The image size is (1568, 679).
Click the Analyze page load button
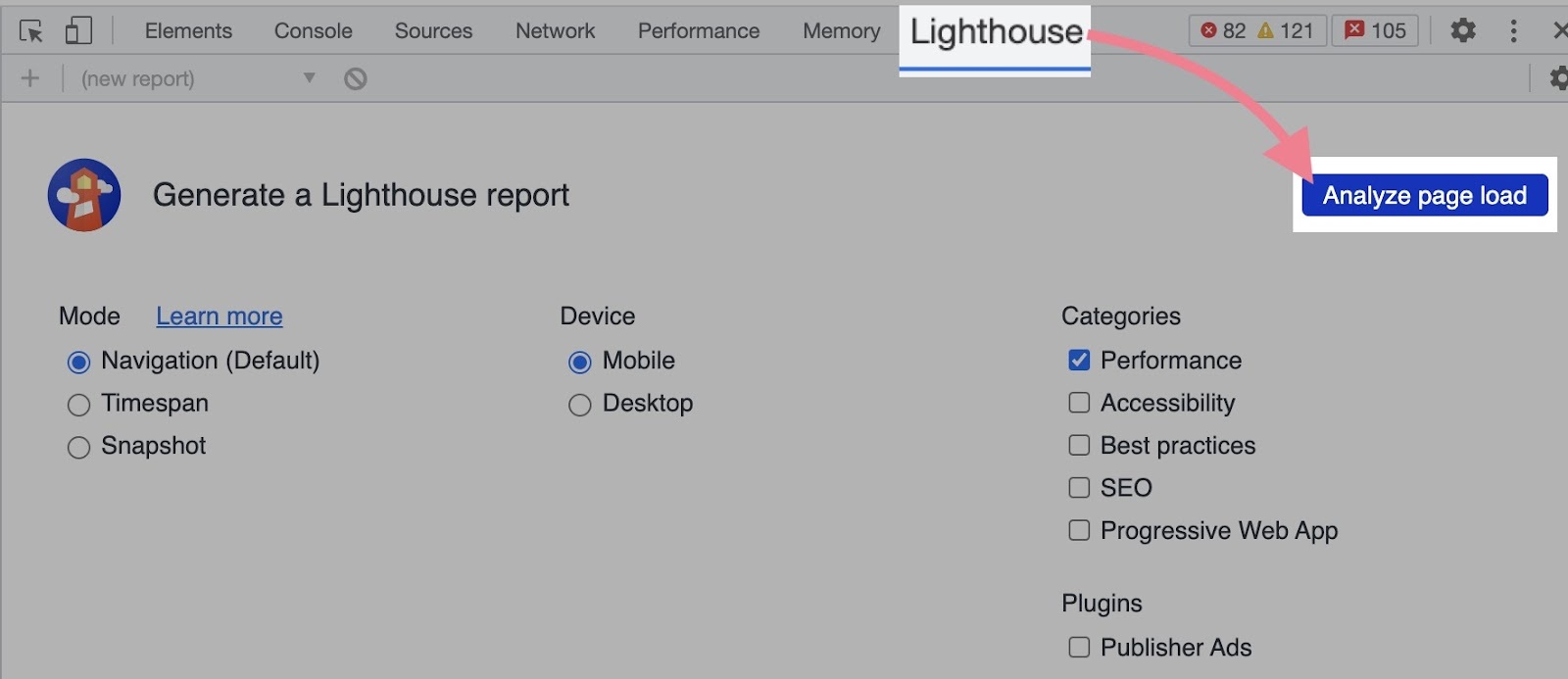click(1424, 195)
